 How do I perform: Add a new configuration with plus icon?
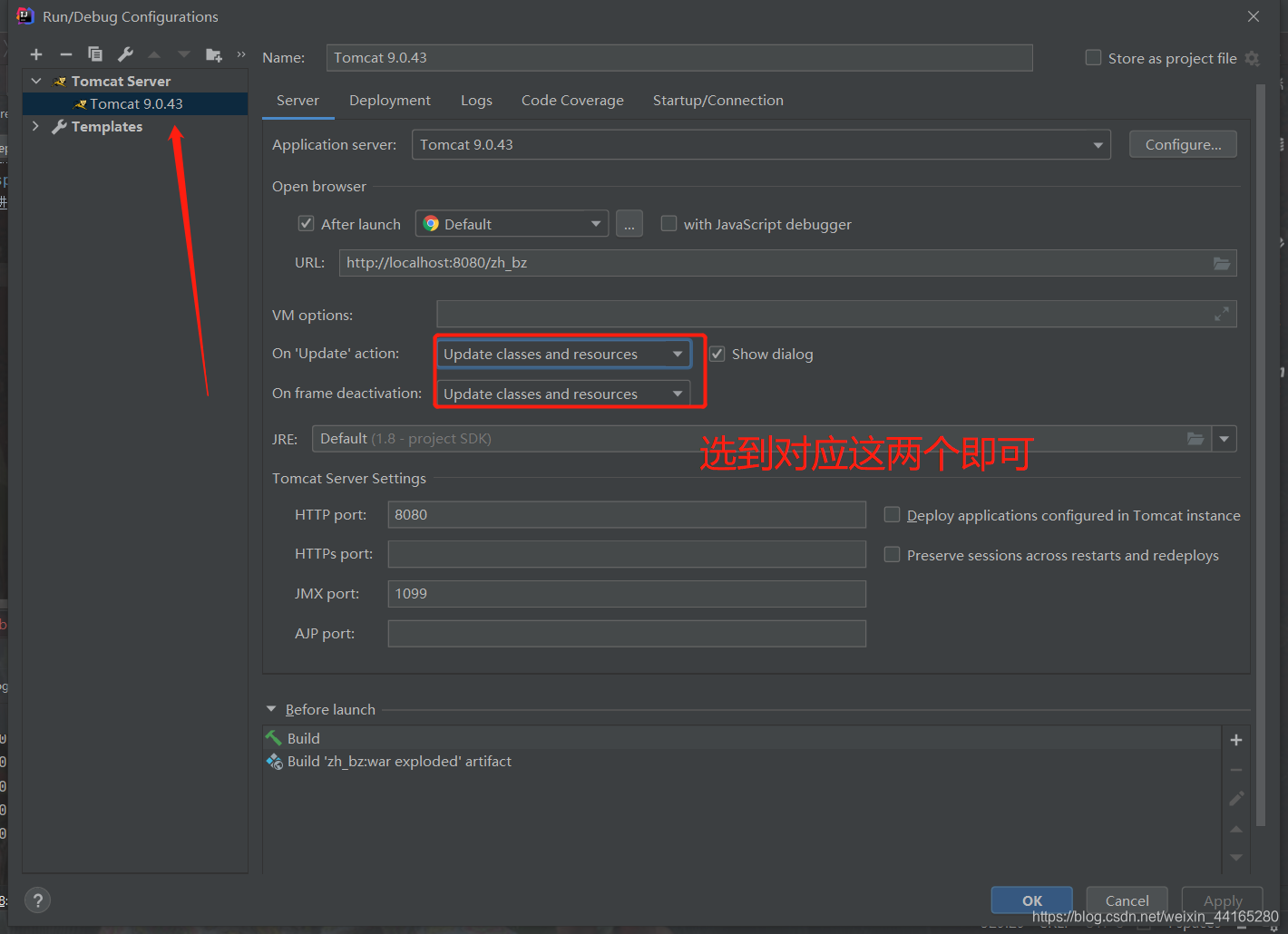coord(36,55)
